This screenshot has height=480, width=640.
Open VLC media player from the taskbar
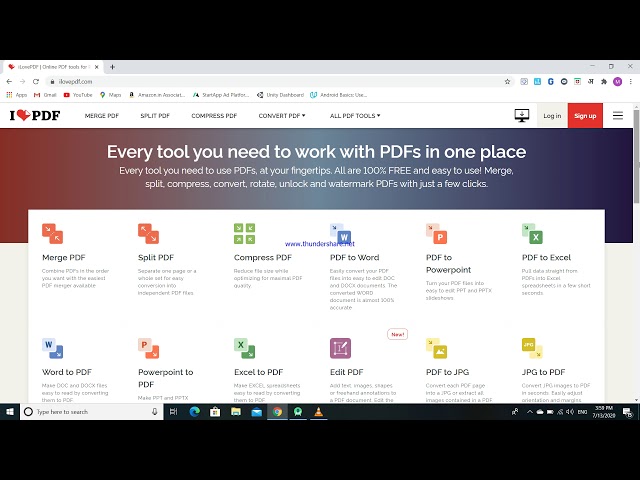(x=318, y=412)
